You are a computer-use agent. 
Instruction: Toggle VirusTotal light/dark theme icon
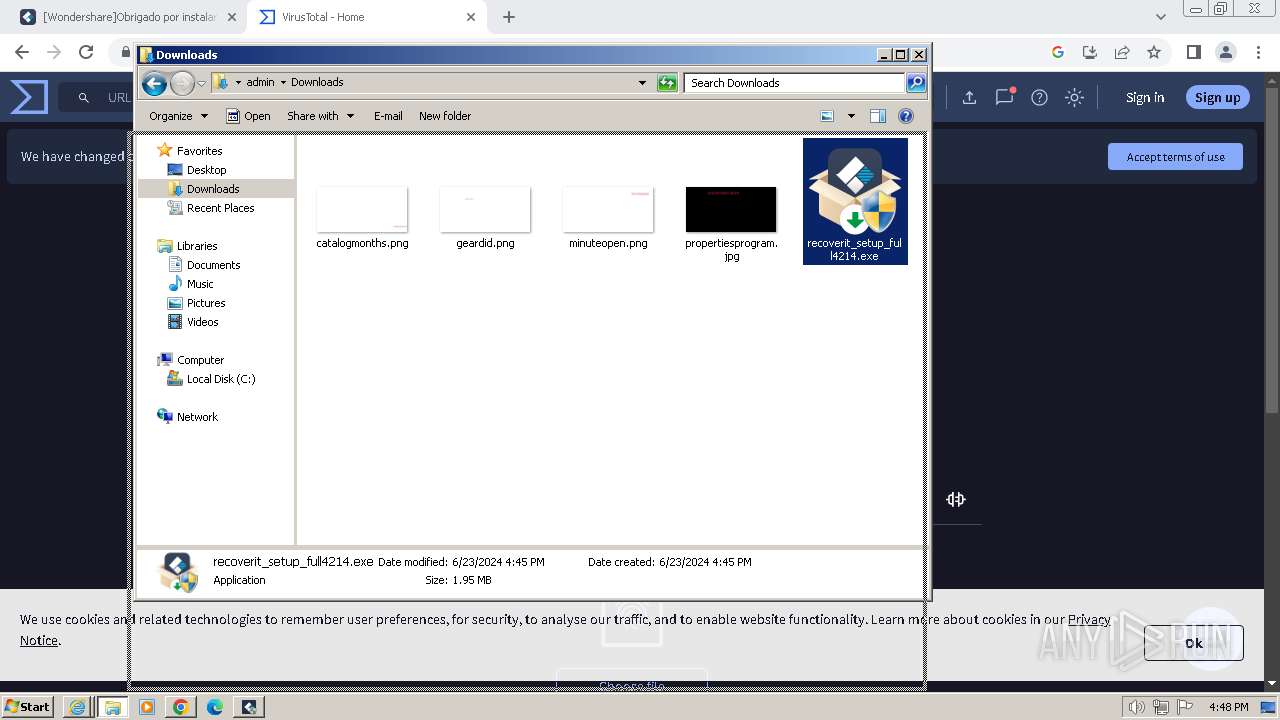[1074, 97]
